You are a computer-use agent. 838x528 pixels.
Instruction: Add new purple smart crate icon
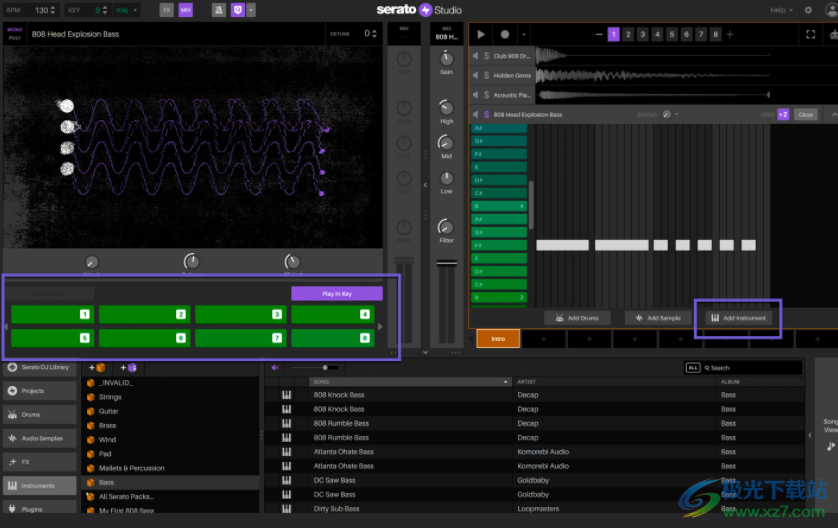[129, 368]
